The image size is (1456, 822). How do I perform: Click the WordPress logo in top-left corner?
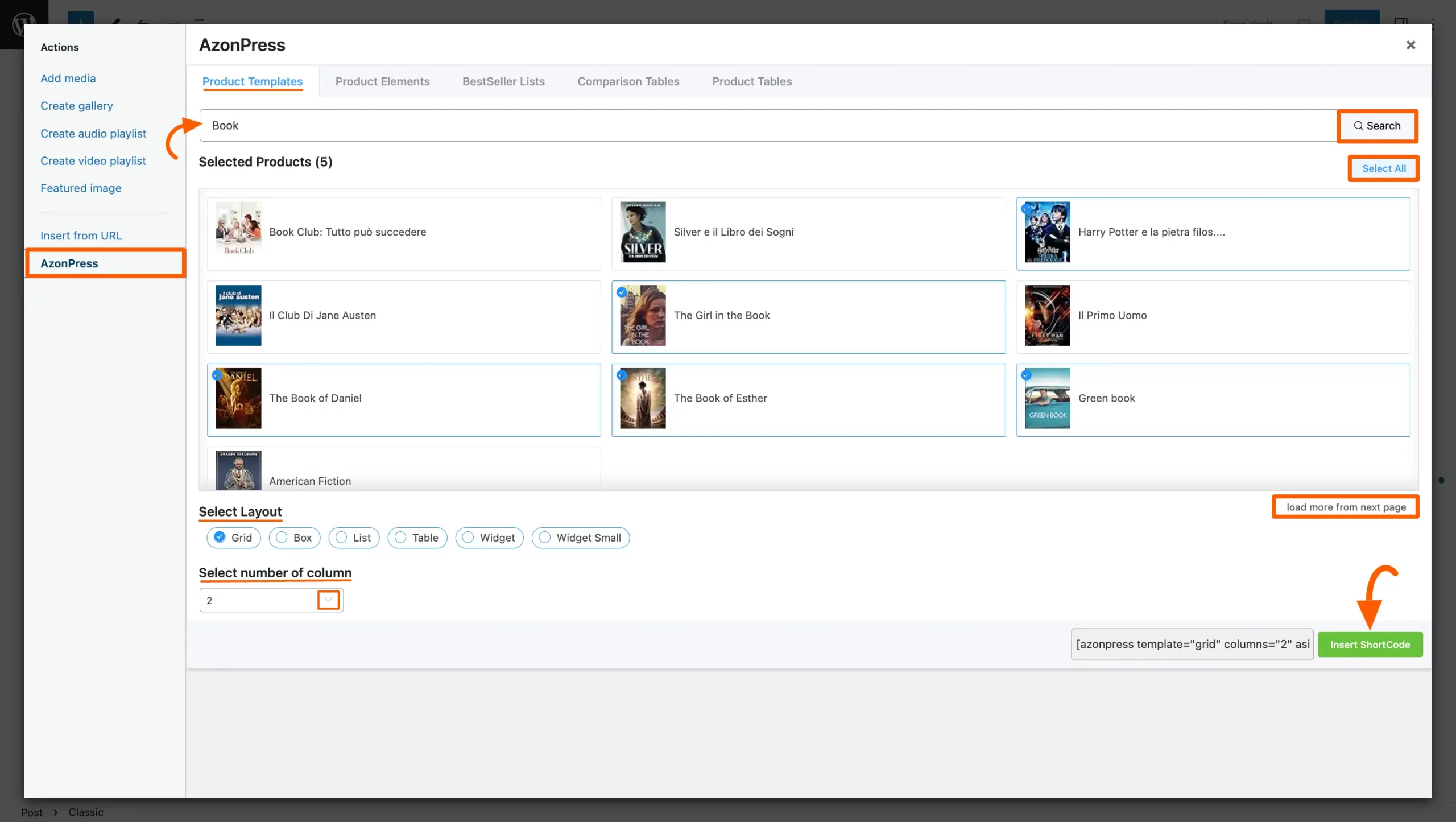(x=23, y=24)
